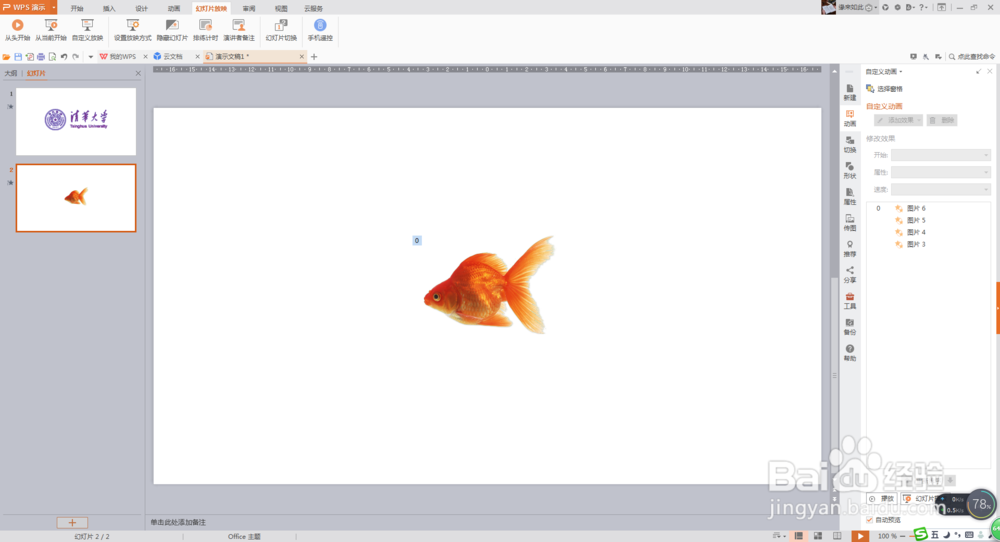Open the 云服务 (Cloud Services) ribbon tab
This screenshot has height=542, width=1000.
coord(313,8)
